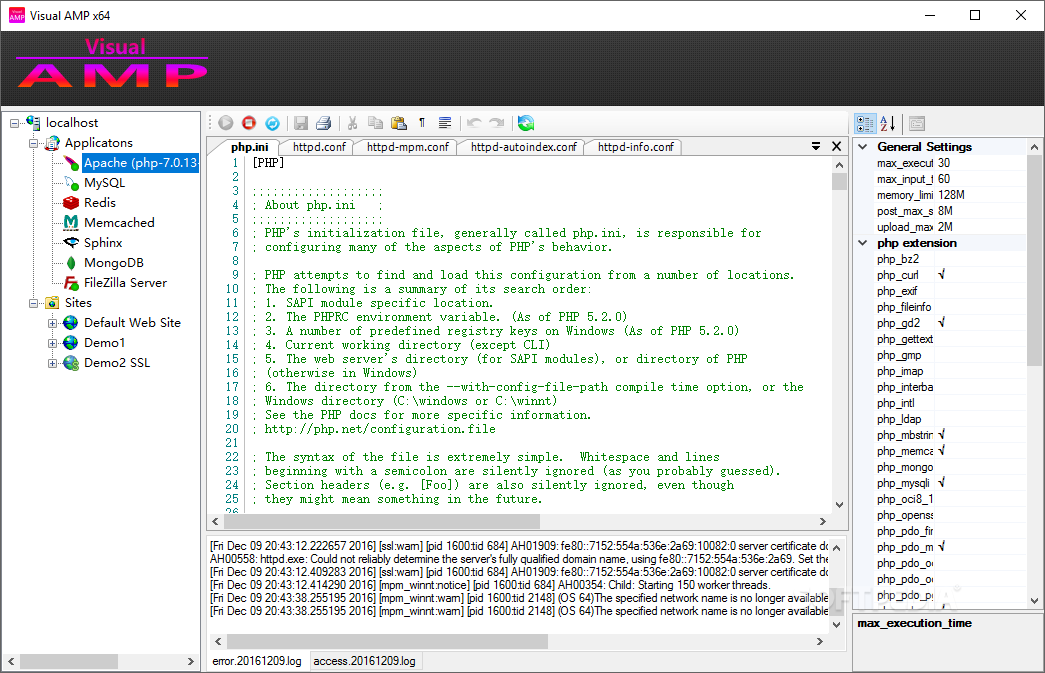Select the MongoDB tree item
This screenshot has width=1045, height=673.
pyautogui.click(x=114, y=263)
